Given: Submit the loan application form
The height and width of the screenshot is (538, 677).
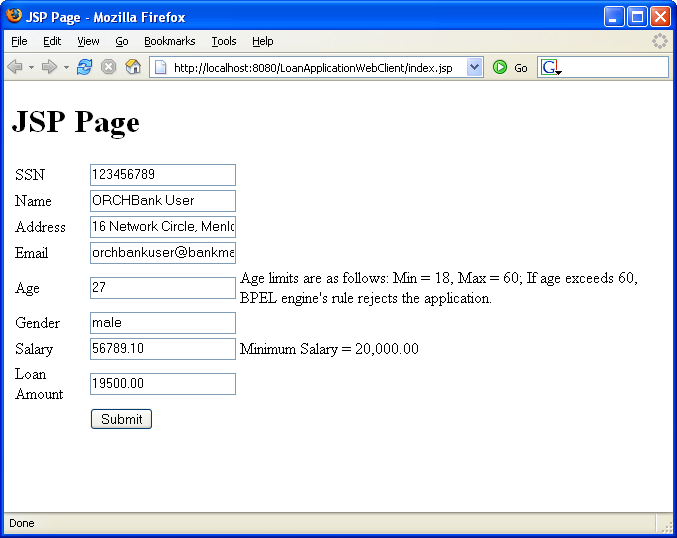Looking at the screenshot, I should click(x=121, y=419).
